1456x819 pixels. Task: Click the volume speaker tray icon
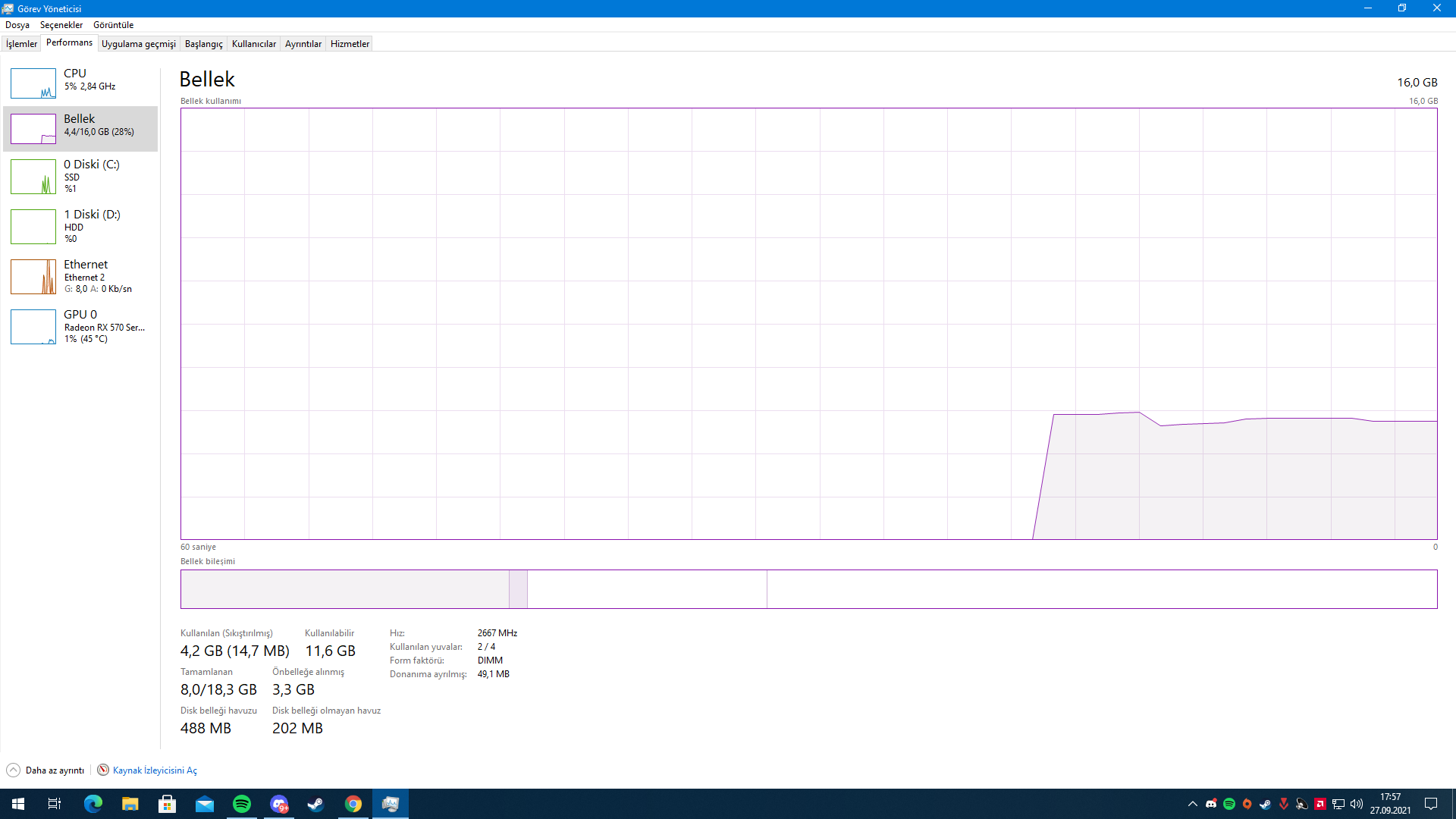click(1357, 804)
